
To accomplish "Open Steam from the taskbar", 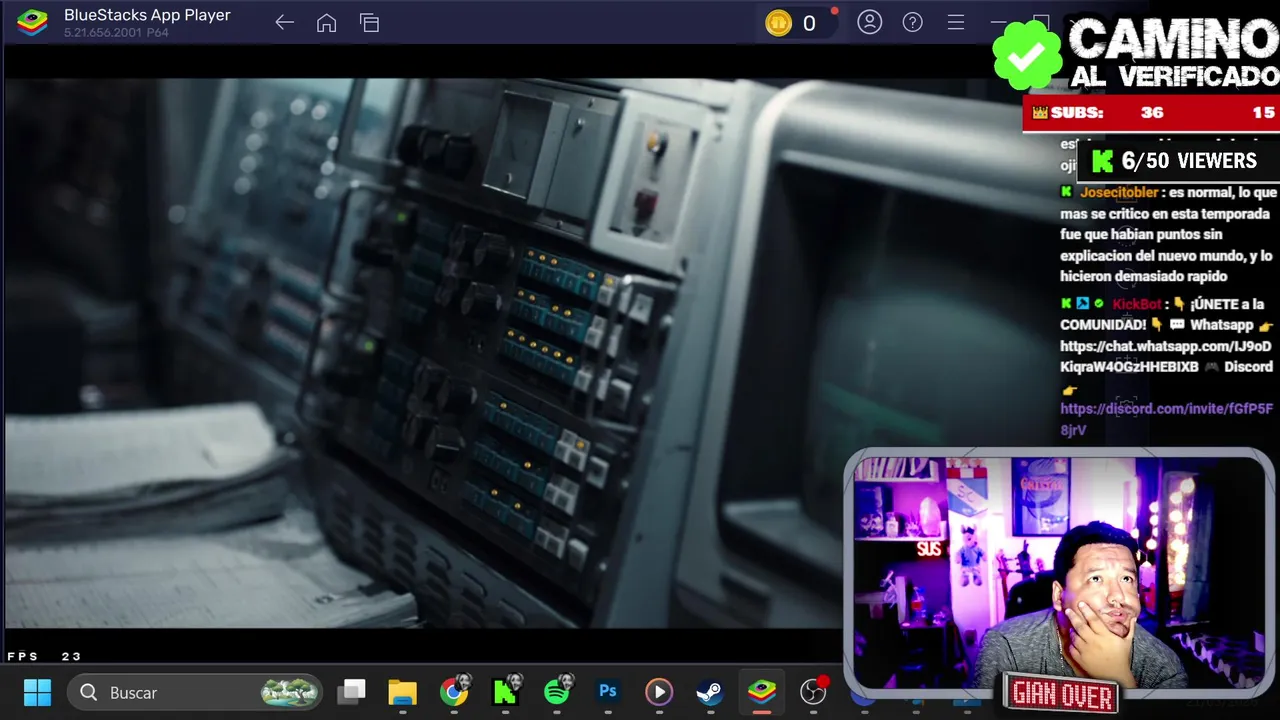I will pyautogui.click(x=710, y=692).
